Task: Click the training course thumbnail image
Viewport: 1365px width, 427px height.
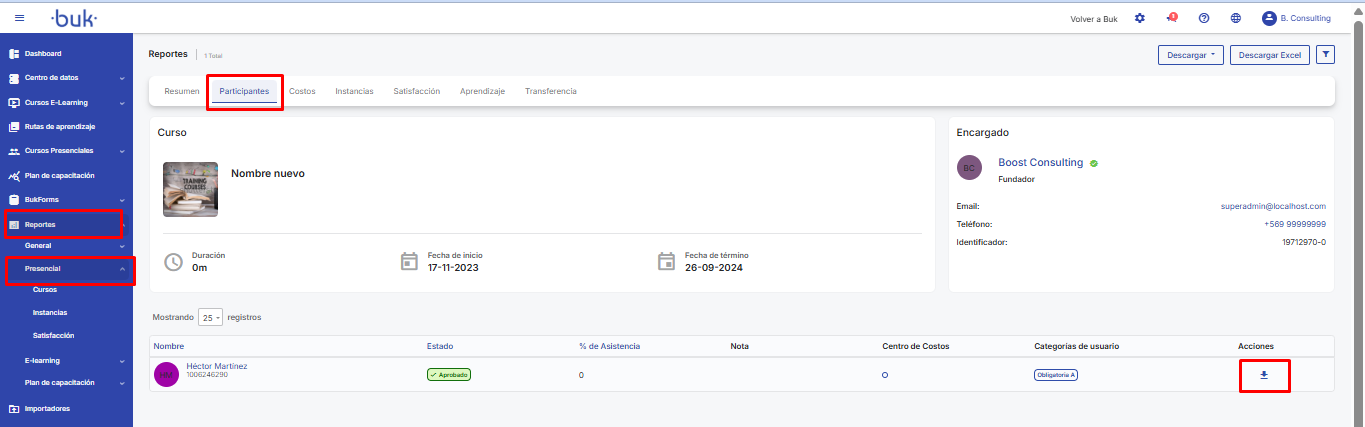Action: [x=190, y=189]
